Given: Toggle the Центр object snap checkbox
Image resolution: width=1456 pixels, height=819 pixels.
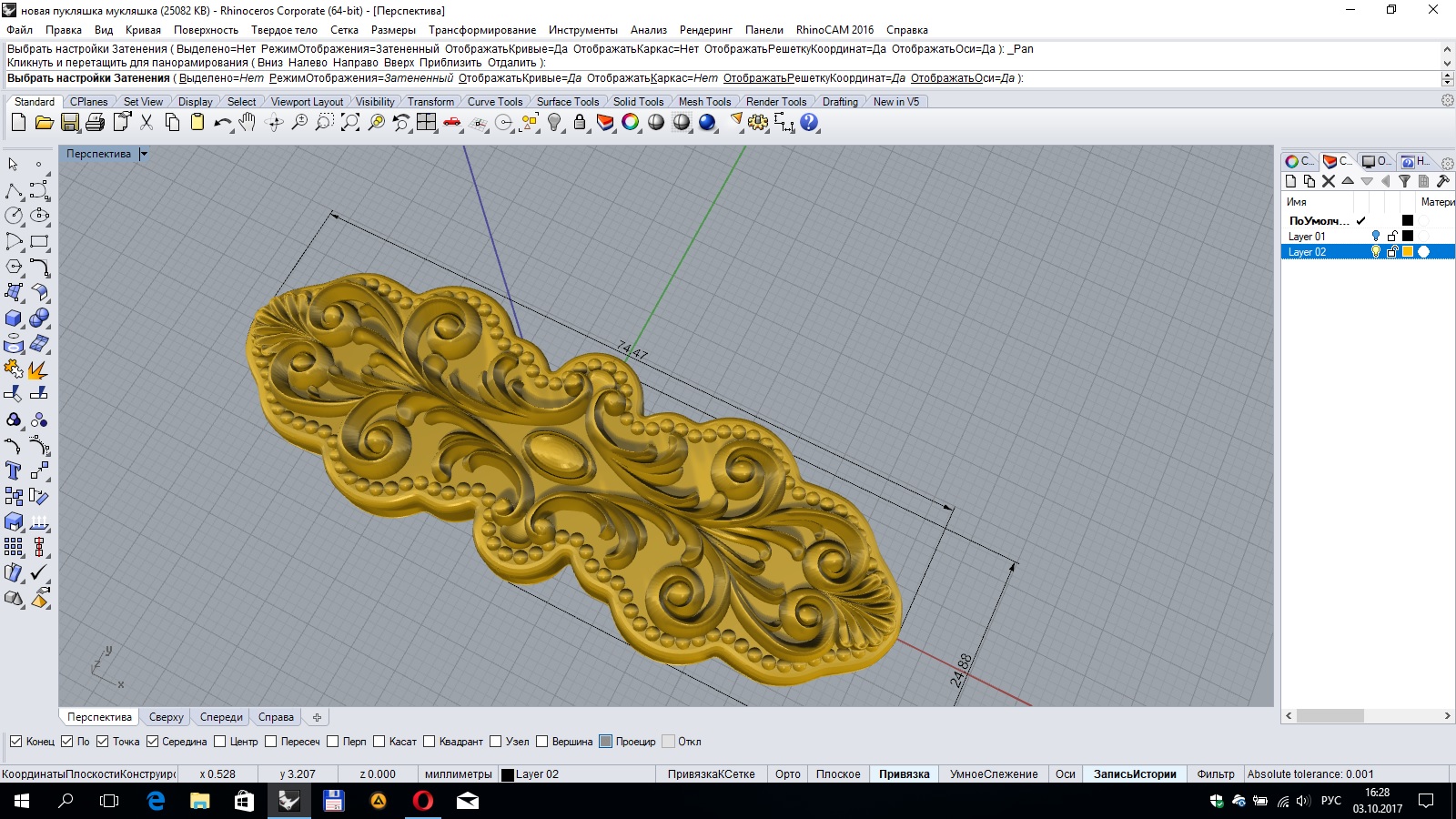Looking at the screenshot, I should click(x=220, y=742).
